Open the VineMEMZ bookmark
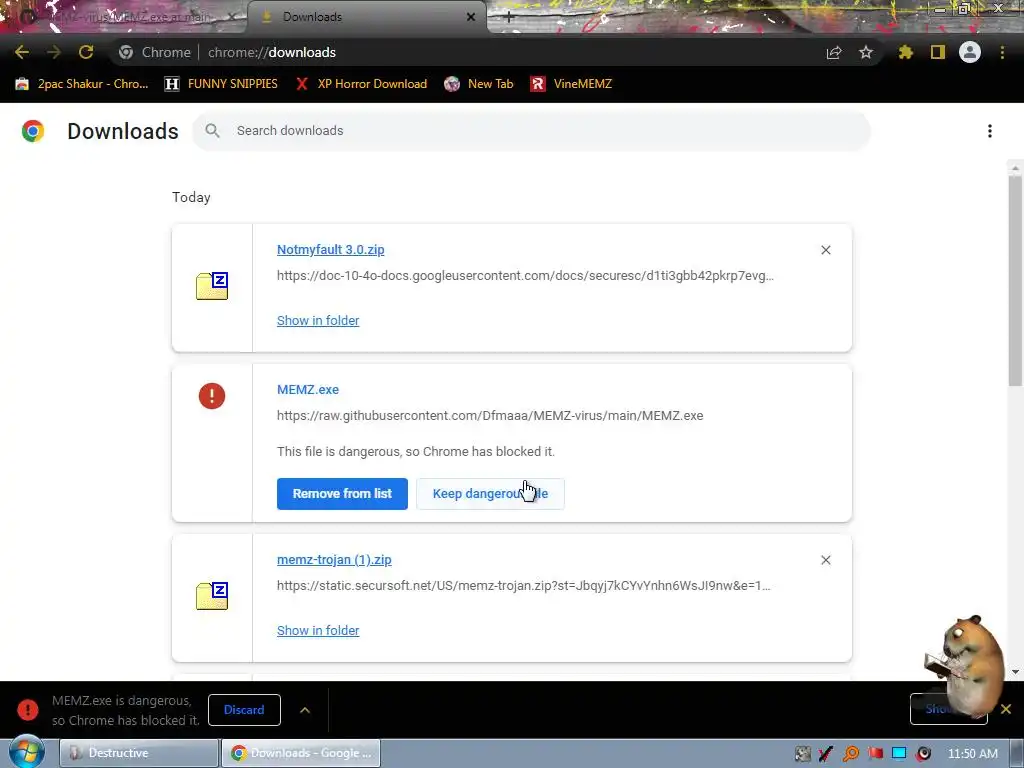Image resolution: width=1024 pixels, height=768 pixels. coord(571,84)
